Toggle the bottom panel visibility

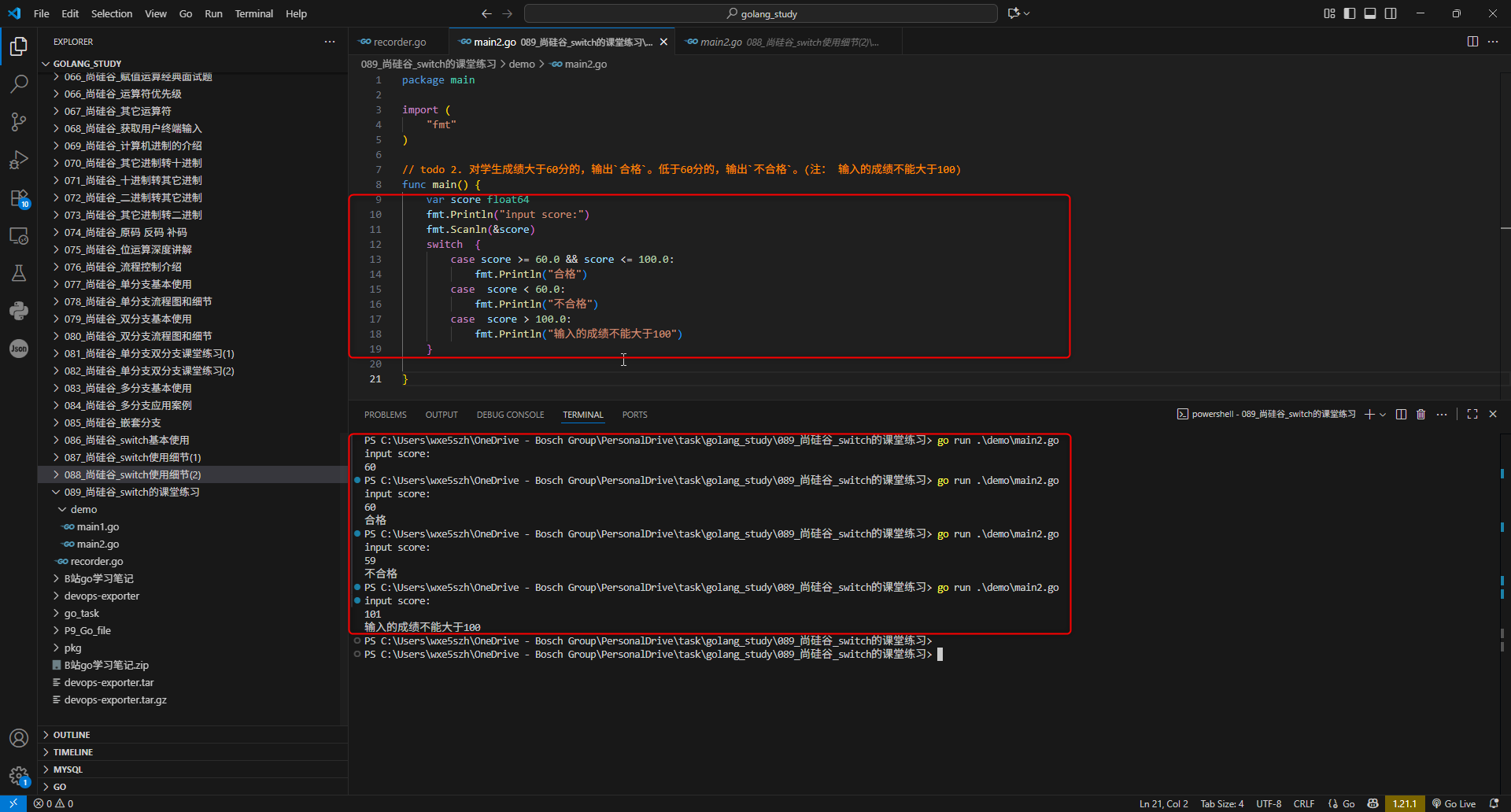click(1370, 13)
